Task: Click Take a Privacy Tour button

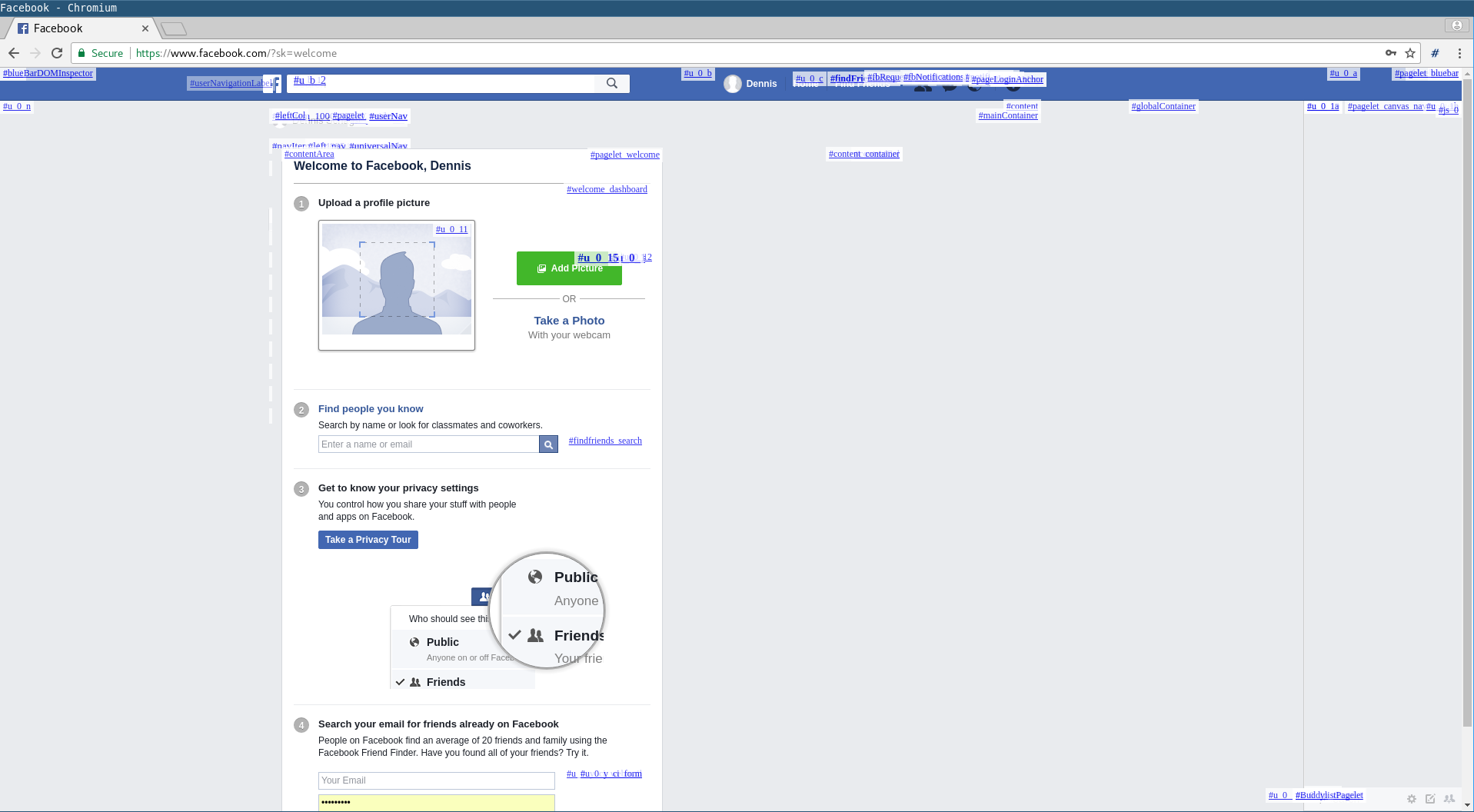Action: 368,540
